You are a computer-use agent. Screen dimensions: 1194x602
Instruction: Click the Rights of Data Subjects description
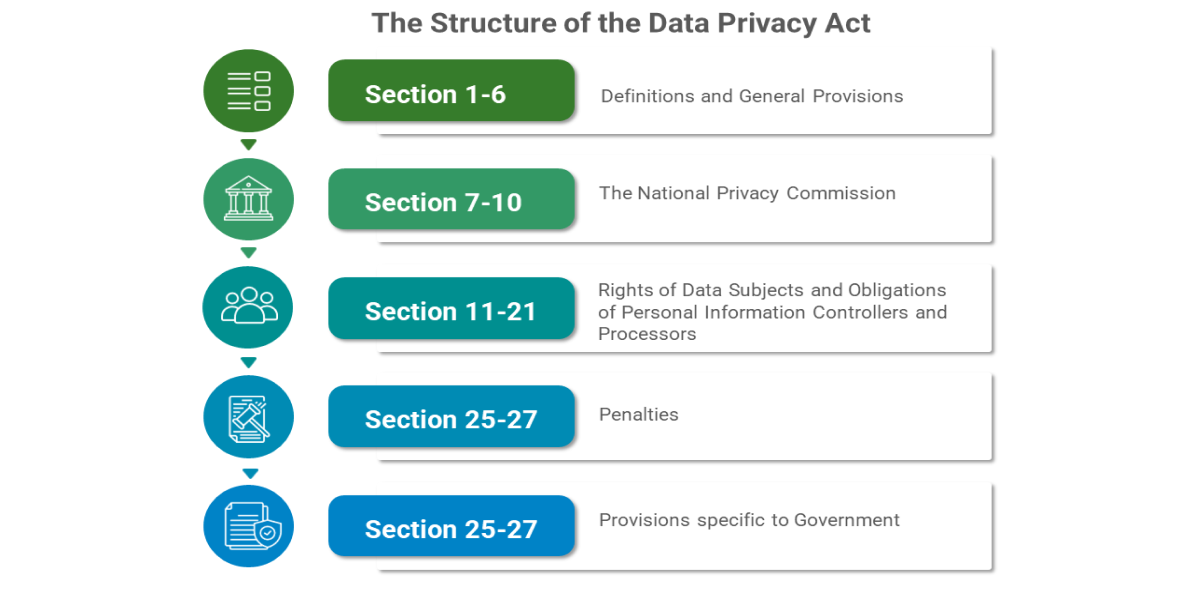click(772, 312)
